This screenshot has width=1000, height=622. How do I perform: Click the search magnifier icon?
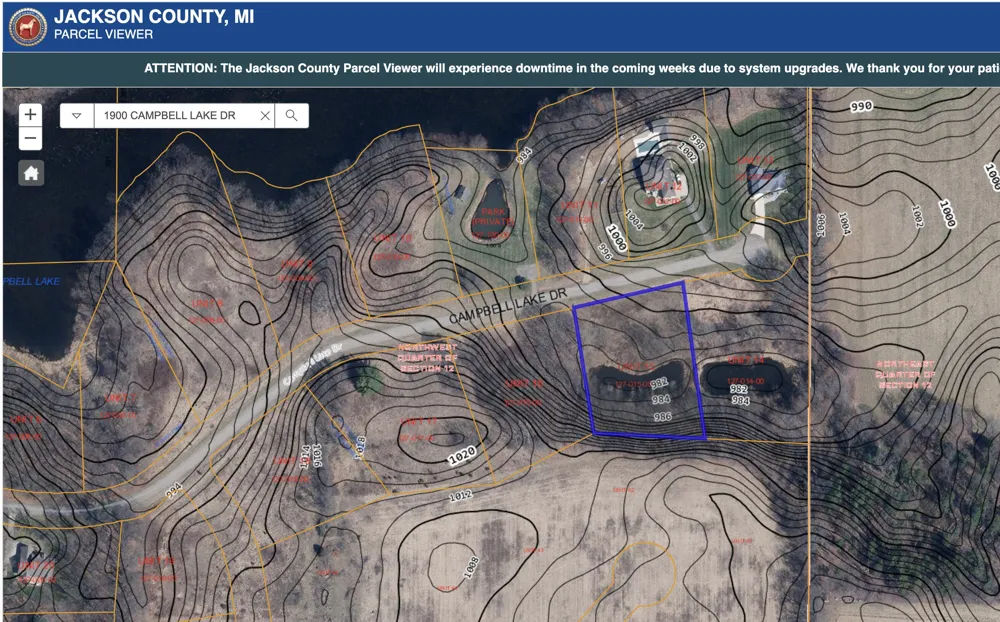click(x=291, y=115)
